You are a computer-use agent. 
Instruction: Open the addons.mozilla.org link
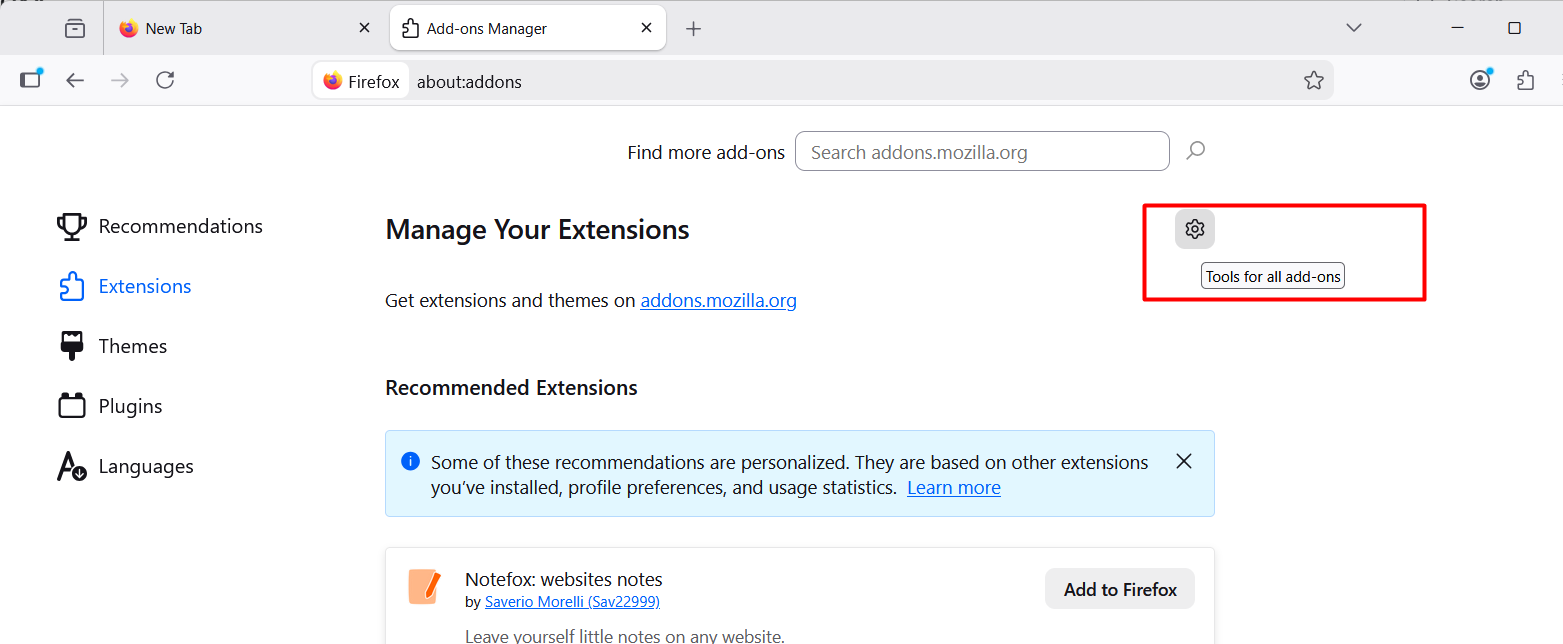pyautogui.click(x=718, y=301)
